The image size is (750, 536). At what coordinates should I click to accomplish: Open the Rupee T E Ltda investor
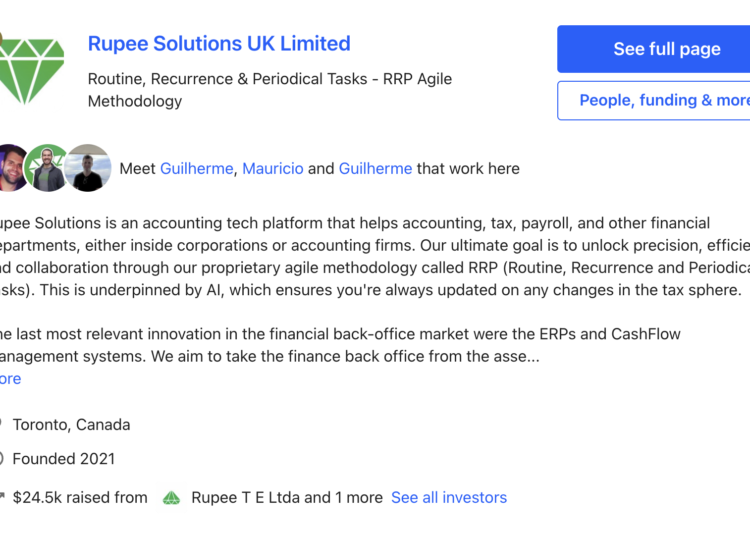(x=245, y=498)
